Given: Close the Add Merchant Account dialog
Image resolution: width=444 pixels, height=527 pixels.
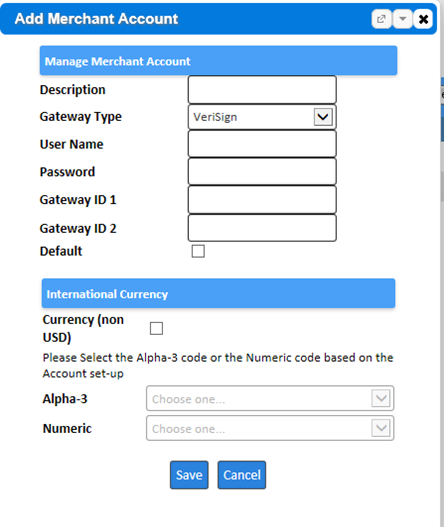Looking at the screenshot, I should tap(423, 19).
